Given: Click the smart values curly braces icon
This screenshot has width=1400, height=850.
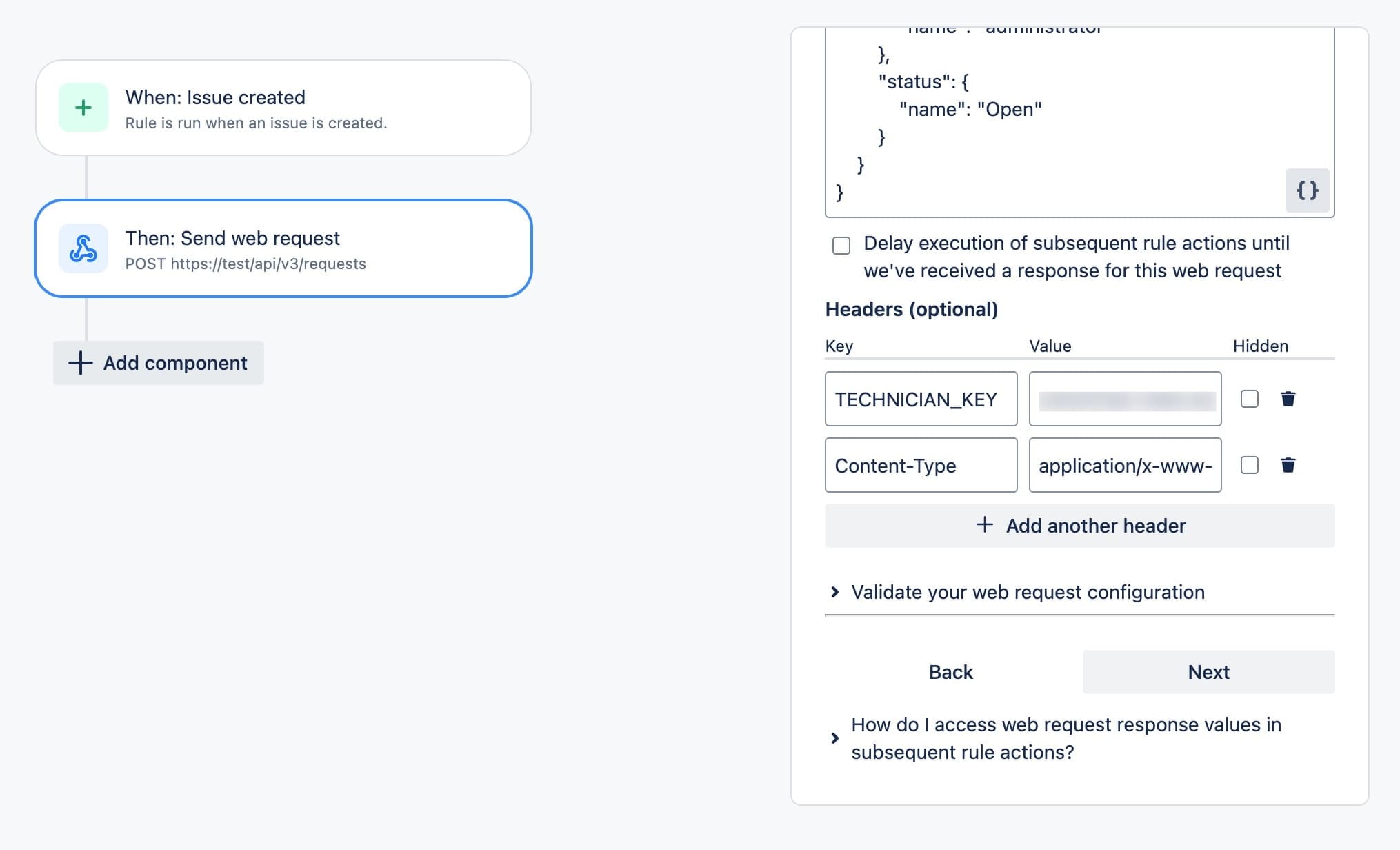Looking at the screenshot, I should click(x=1307, y=190).
